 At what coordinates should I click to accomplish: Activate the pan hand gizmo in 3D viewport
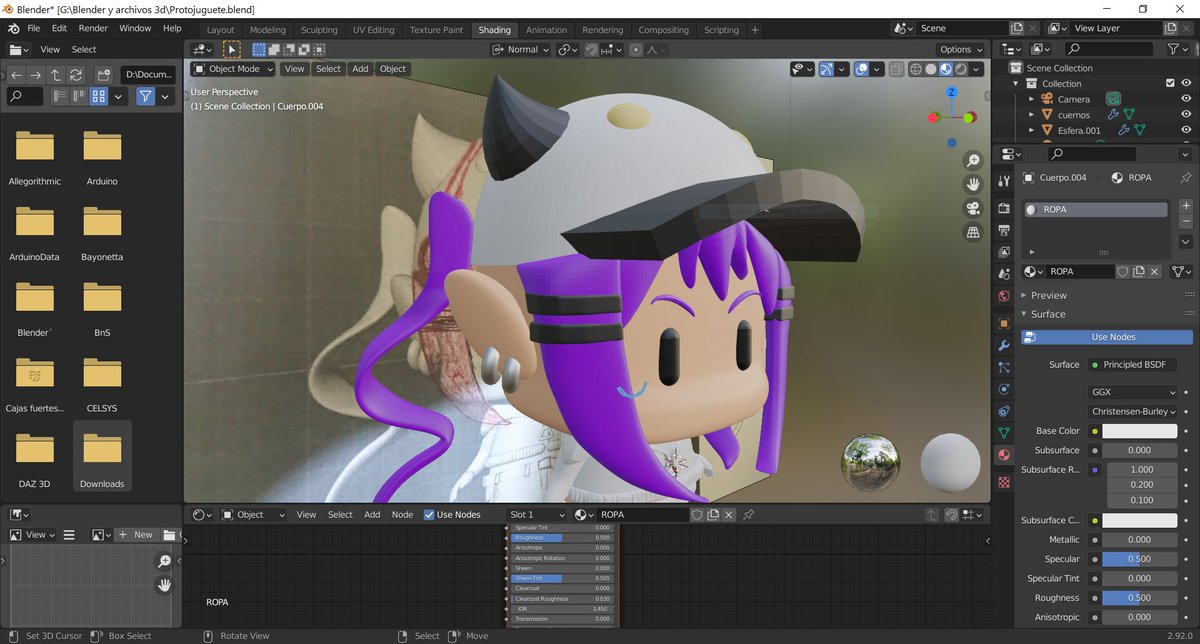click(x=973, y=185)
